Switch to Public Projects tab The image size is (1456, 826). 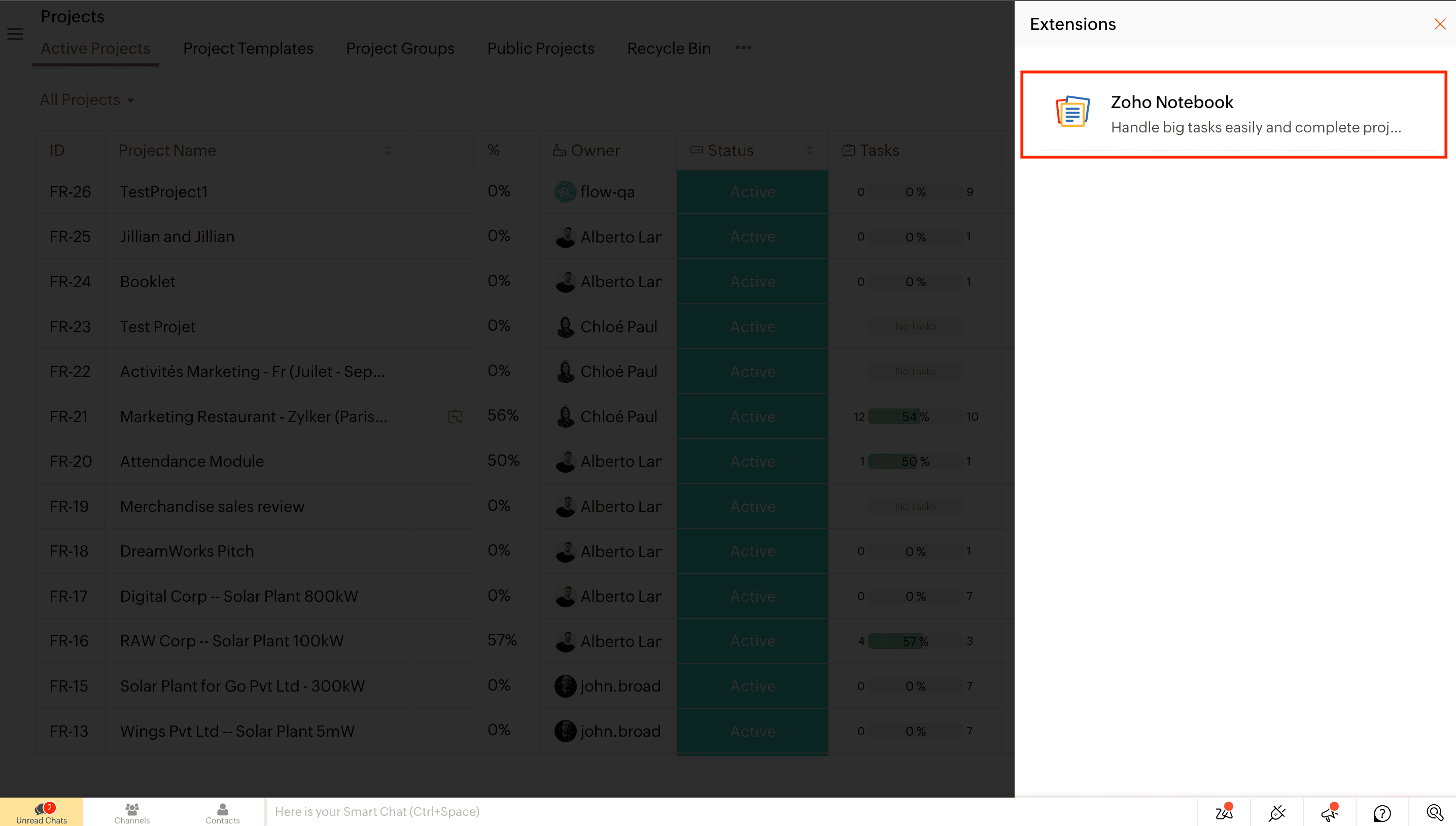[540, 48]
